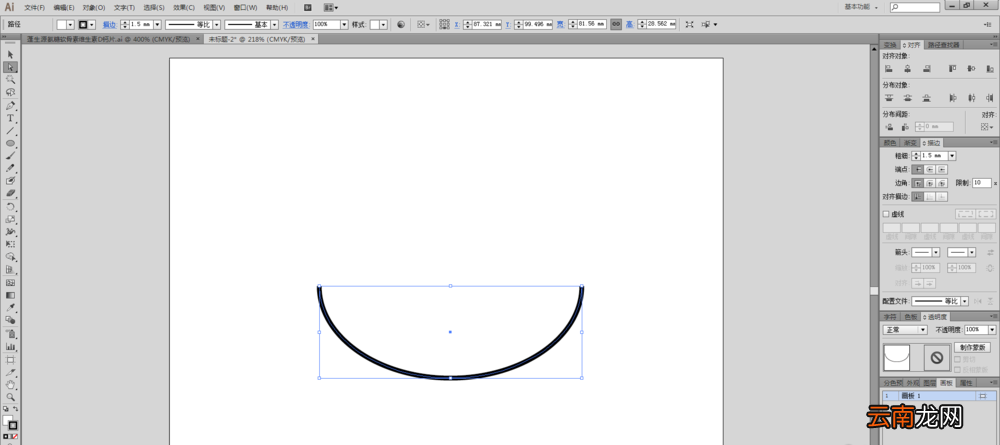
Task: Select the Paintbrush tool
Action: 10,156
